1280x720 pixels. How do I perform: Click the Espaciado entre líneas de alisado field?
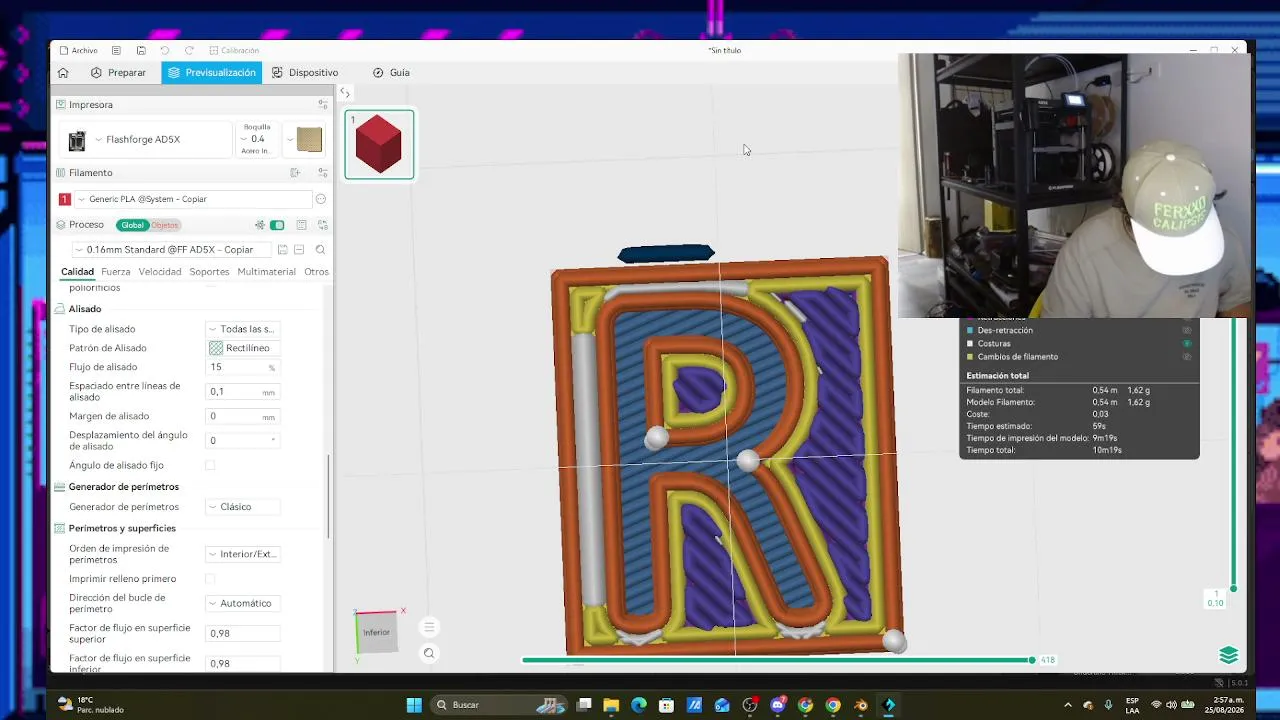tap(242, 391)
